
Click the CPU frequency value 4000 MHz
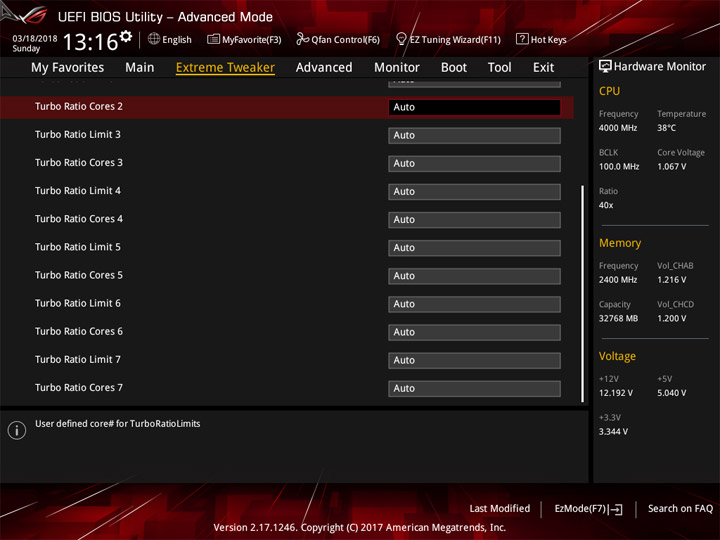pos(618,128)
